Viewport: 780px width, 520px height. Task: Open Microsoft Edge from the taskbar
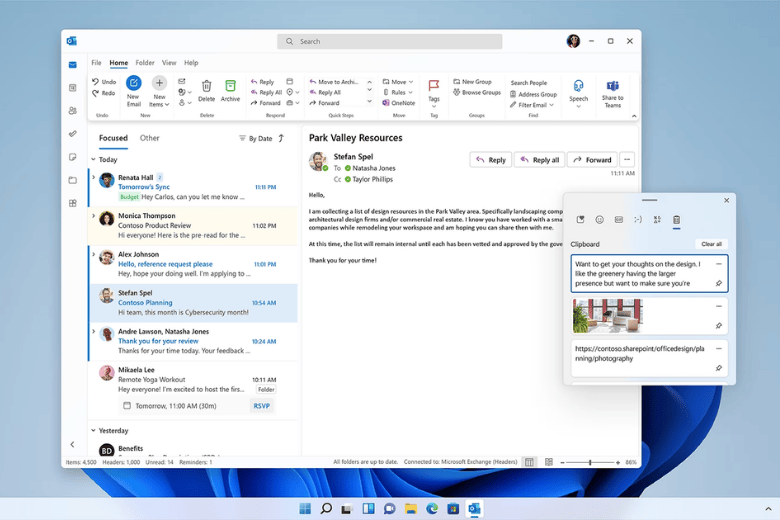tap(432, 509)
